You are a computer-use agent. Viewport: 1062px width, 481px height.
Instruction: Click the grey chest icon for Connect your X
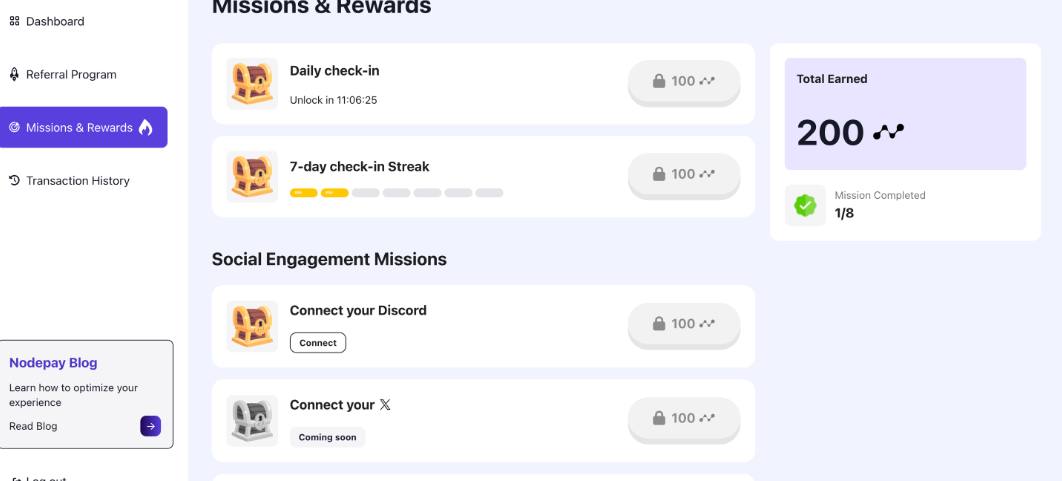tap(252, 421)
